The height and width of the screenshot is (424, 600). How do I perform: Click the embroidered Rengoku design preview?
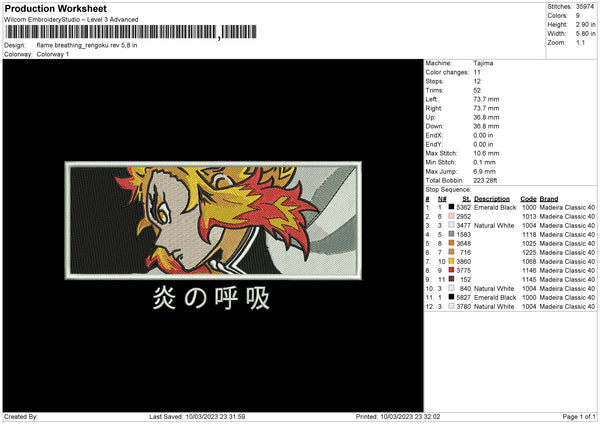pyautogui.click(x=213, y=220)
